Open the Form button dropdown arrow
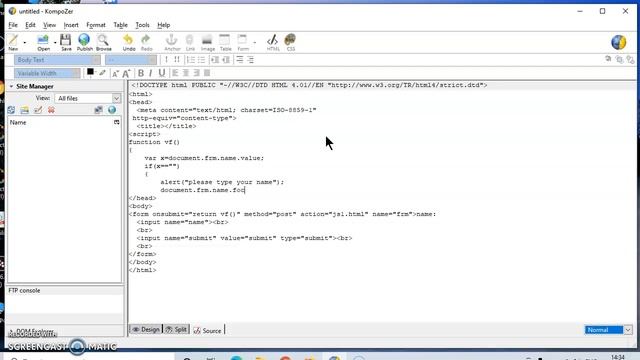This screenshot has width=640, height=360. pos(254,42)
